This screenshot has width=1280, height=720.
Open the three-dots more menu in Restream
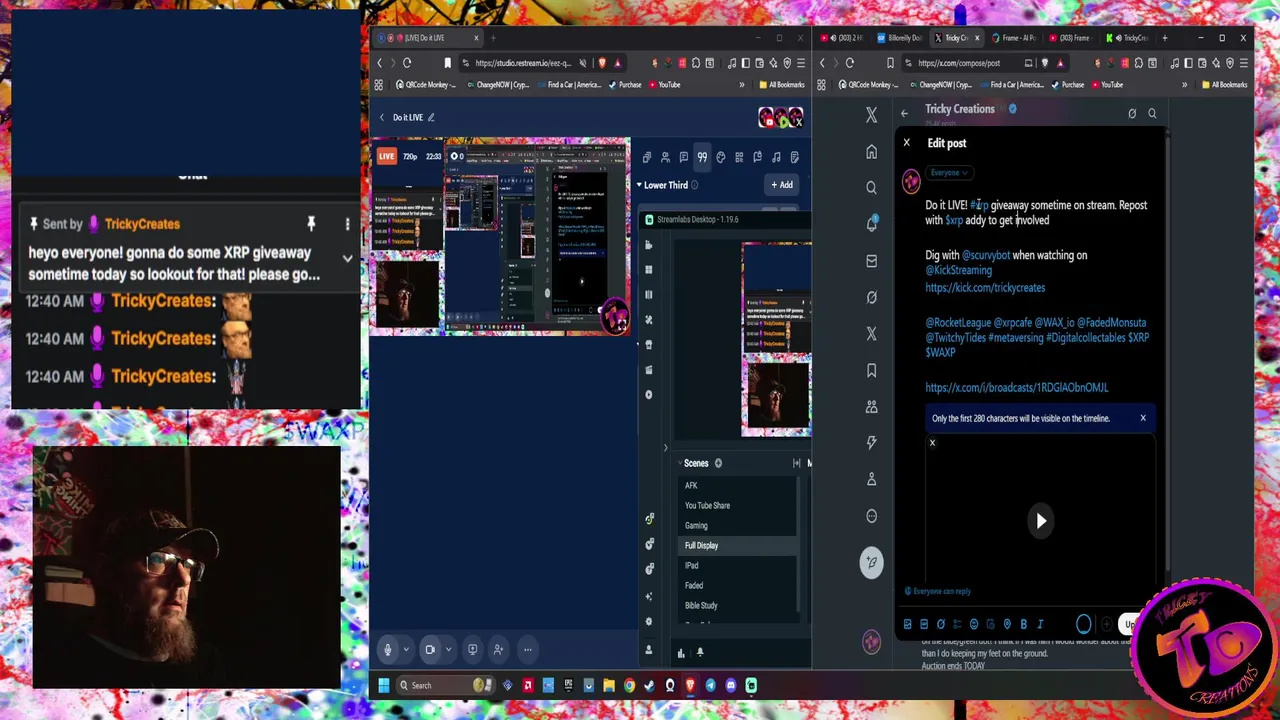[x=527, y=650]
